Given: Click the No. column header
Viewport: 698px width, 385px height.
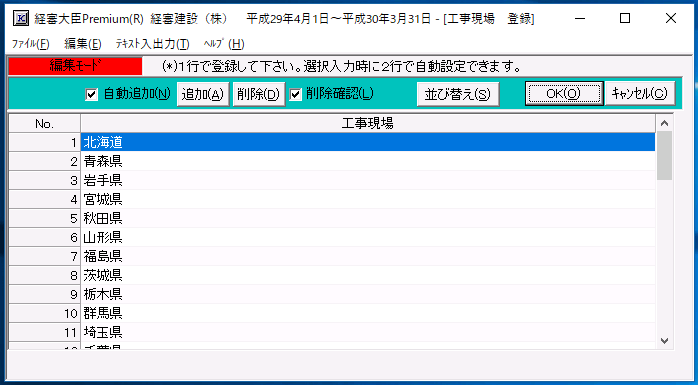Looking at the screenshot, I should (x=45, y=124).
